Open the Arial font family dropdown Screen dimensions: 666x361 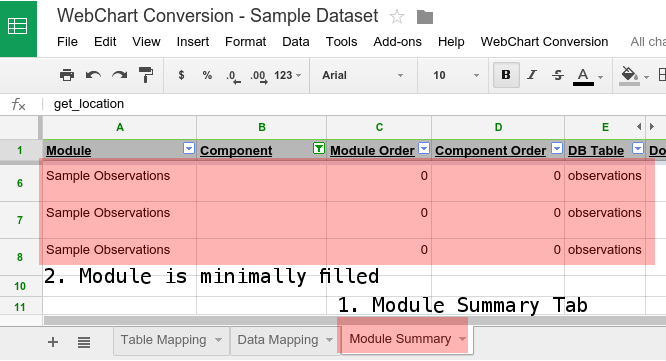click(x=362, y=75)
